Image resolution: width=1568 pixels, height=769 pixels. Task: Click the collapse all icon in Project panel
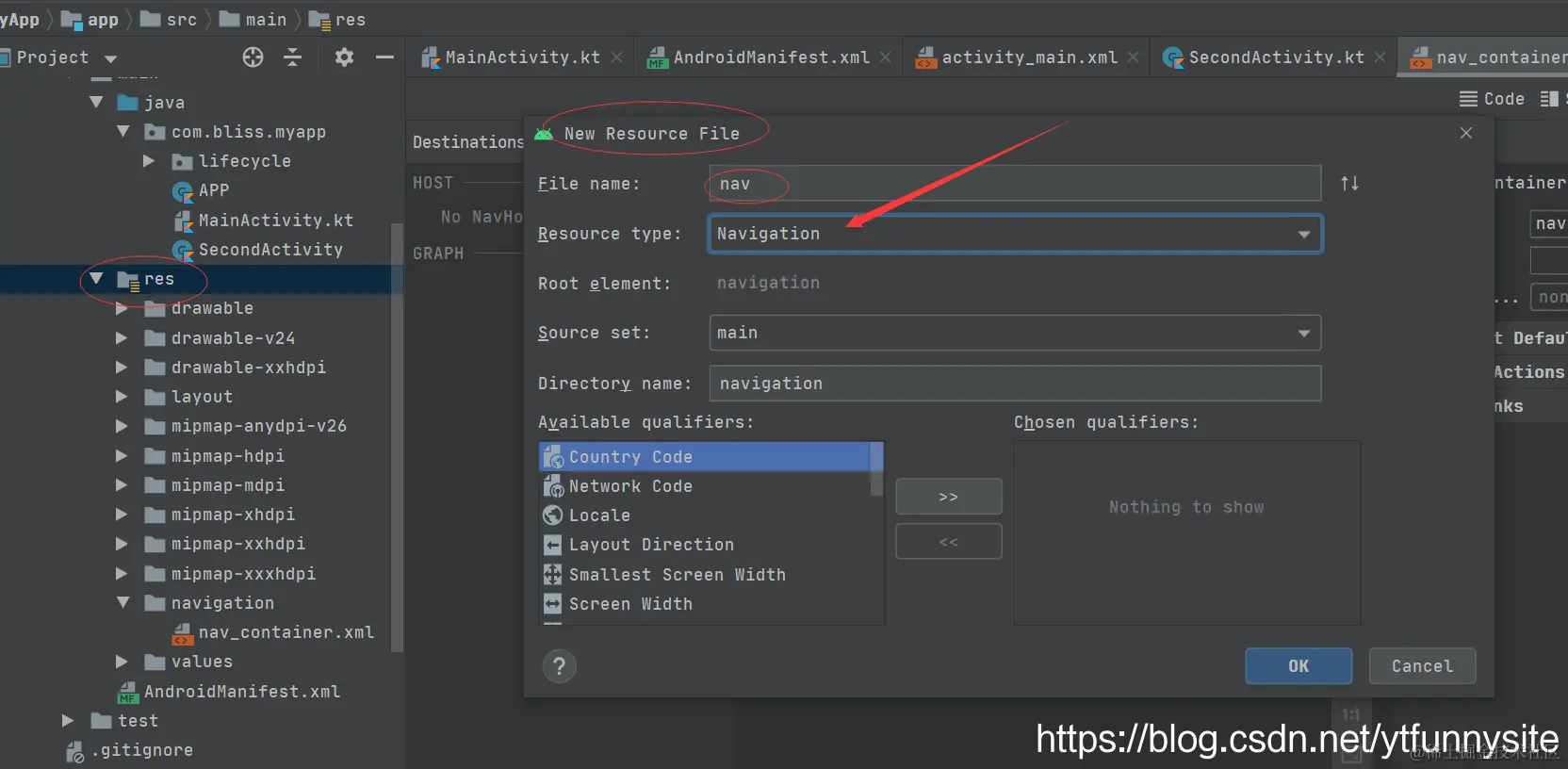pyautogui.click(x=293, y=57)
